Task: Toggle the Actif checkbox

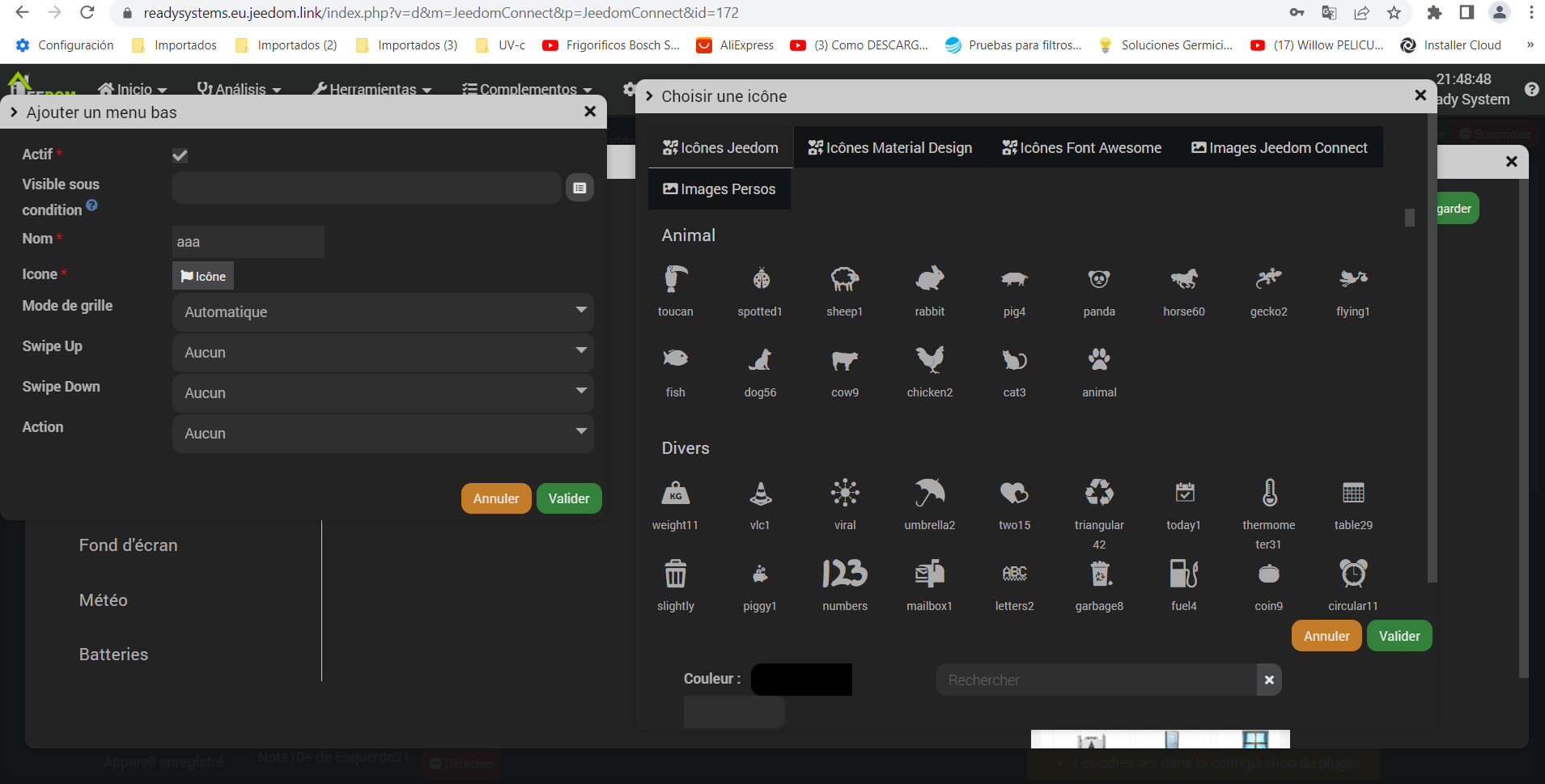Action: click(180, 155)
